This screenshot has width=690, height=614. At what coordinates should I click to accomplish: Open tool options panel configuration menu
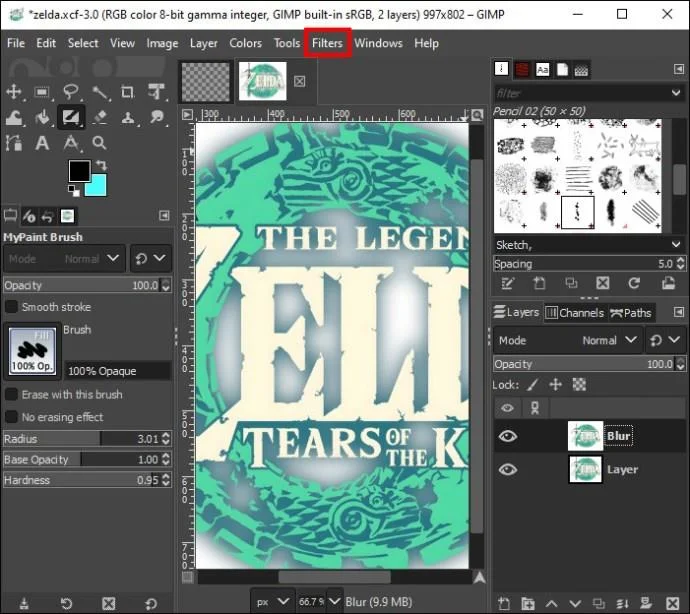coord(164,216)
